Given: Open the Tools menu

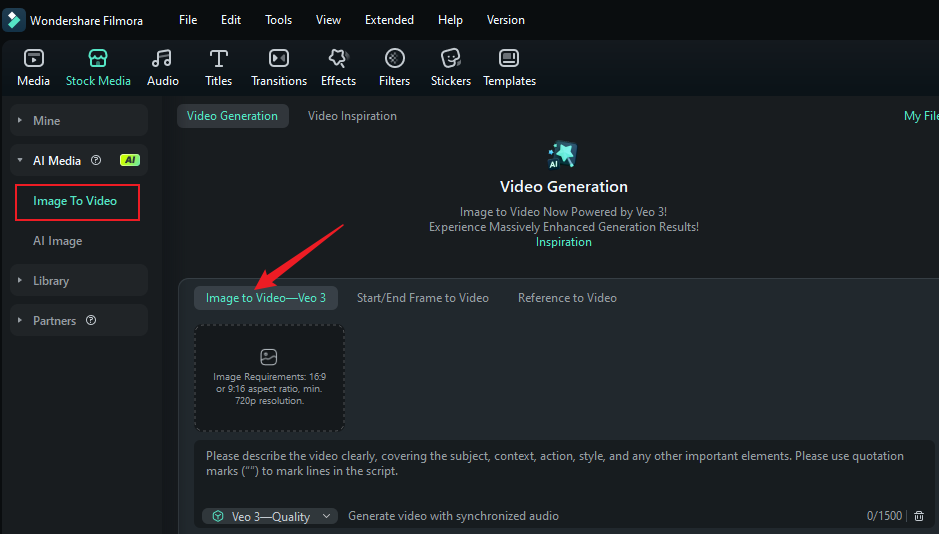Looking at the screenshot, I should pos(278,20).
